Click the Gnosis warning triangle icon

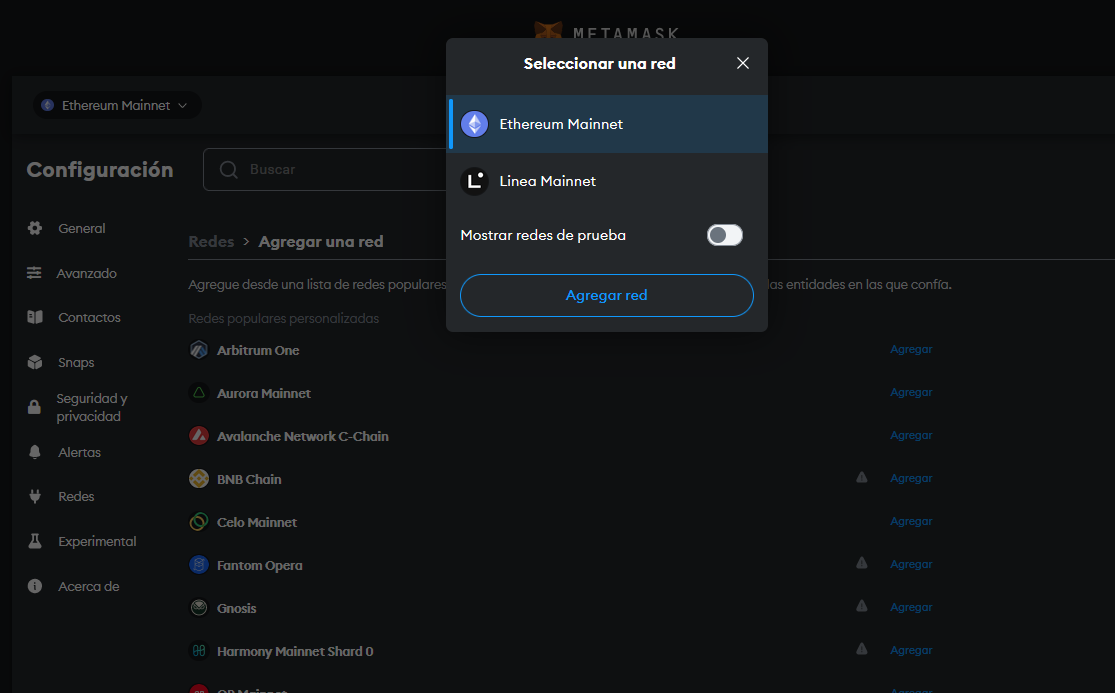(x=862, y=606)
